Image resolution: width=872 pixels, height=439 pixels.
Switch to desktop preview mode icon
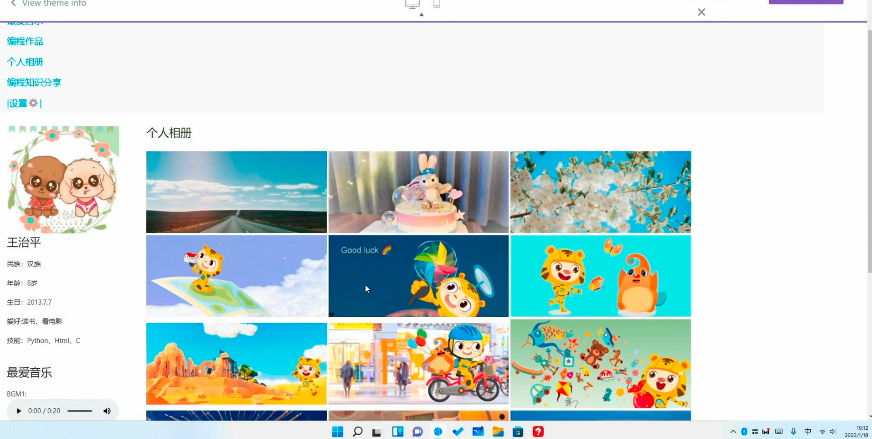point(412,4)
